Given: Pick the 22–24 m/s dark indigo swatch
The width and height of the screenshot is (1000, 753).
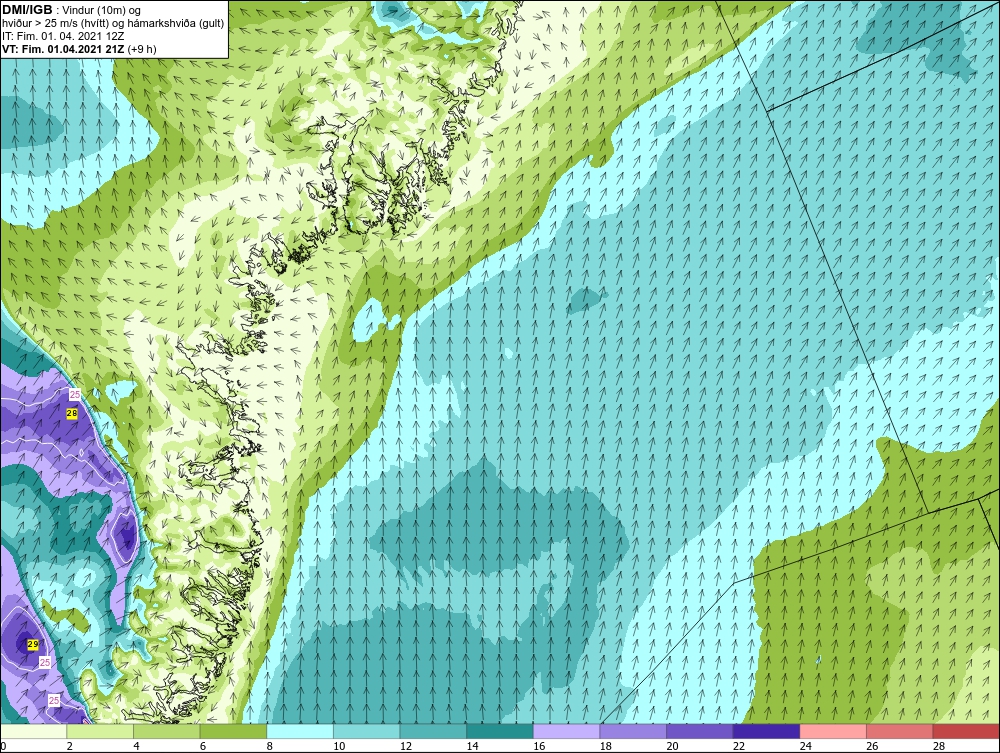Looking at the screenshot, I should [x=766, y=731].
